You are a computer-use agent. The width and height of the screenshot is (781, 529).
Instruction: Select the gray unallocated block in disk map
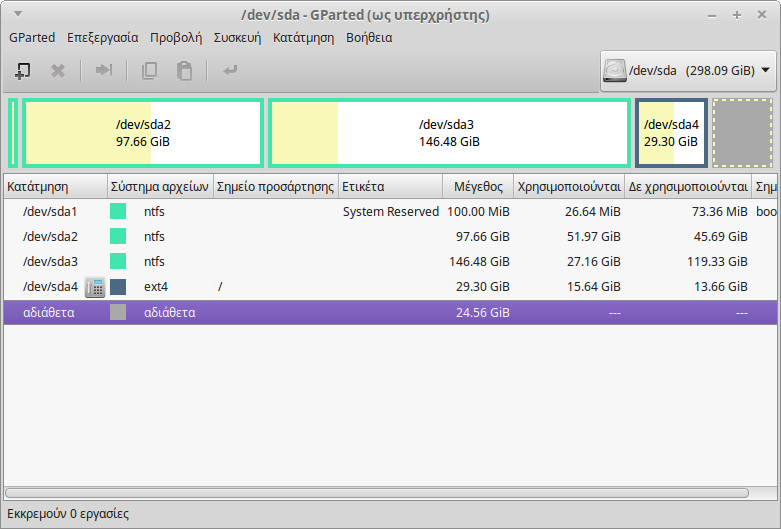click(x=742, y=133)
